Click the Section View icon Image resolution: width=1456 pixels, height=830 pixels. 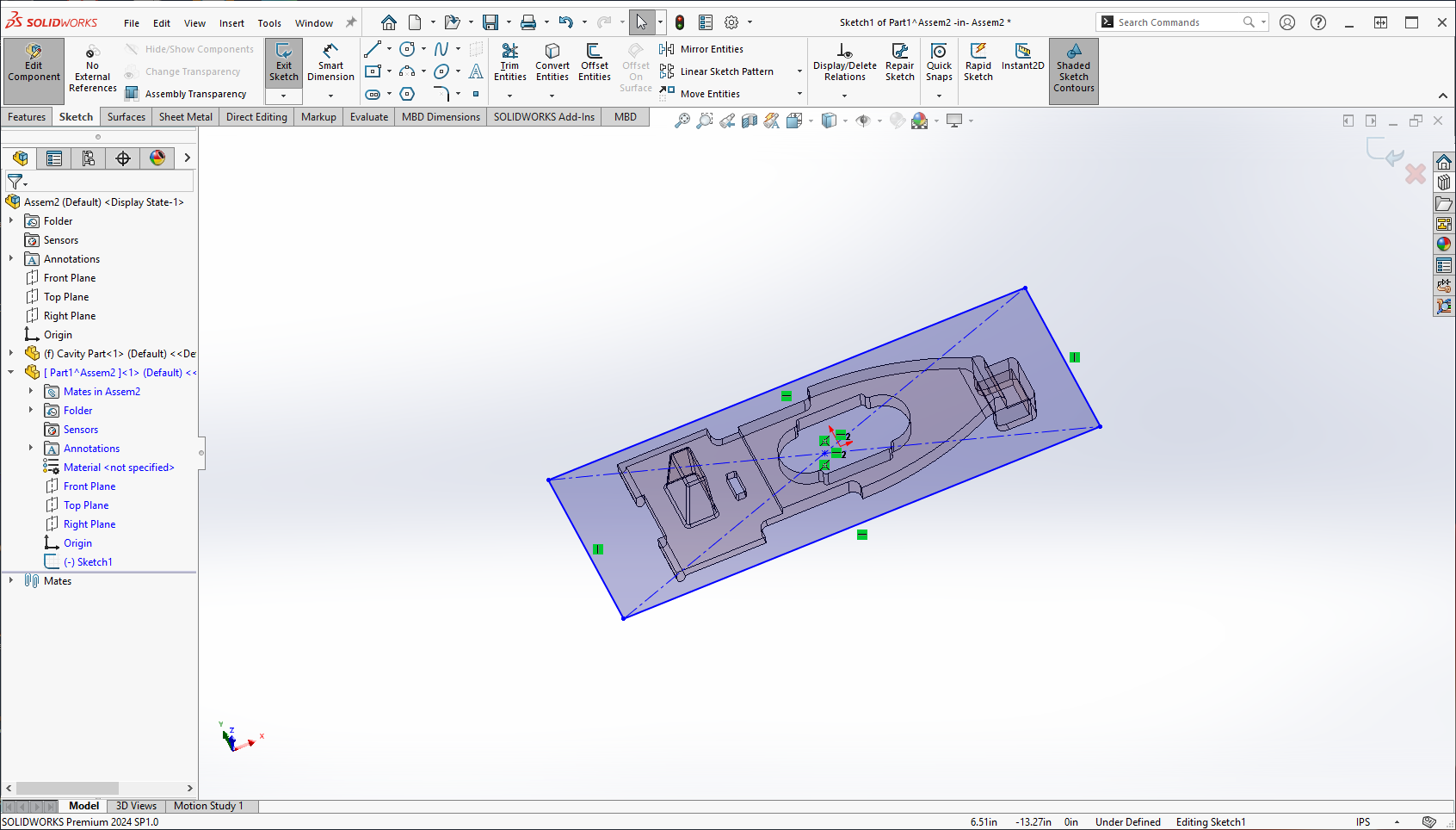[x=750, y=121]
